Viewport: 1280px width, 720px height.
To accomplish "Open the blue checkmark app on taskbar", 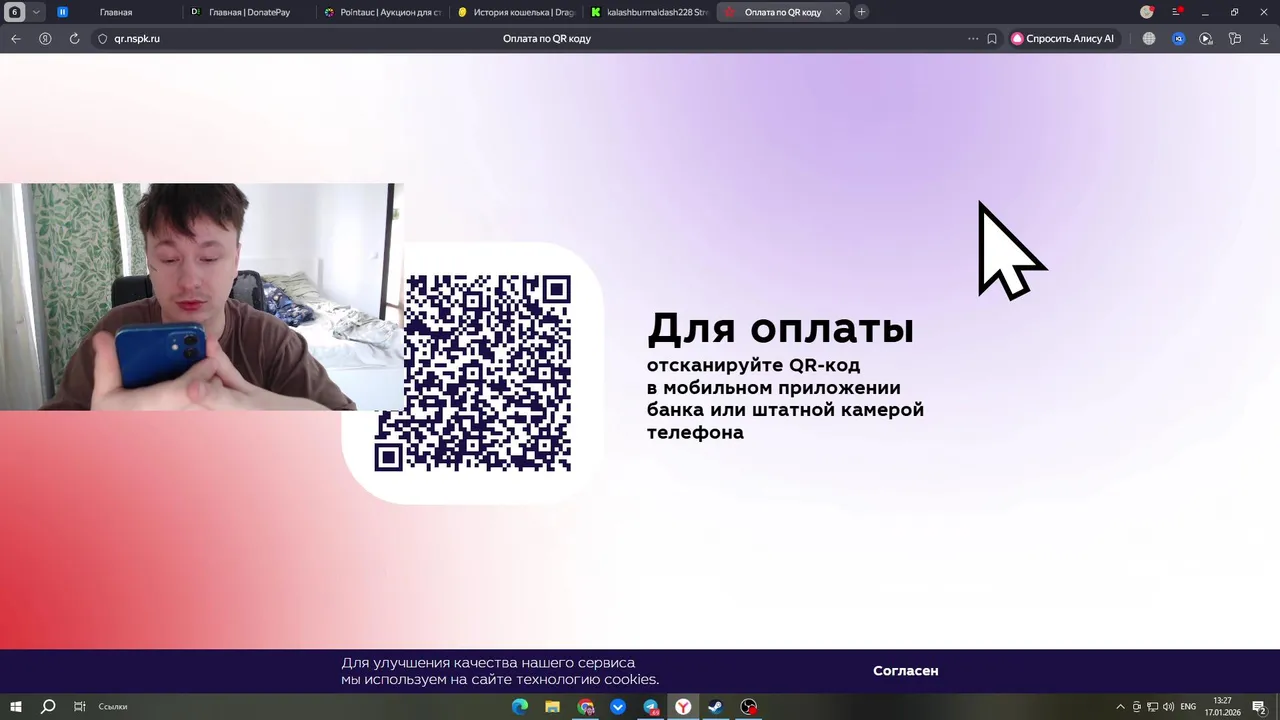I will [x=618, y=707].
